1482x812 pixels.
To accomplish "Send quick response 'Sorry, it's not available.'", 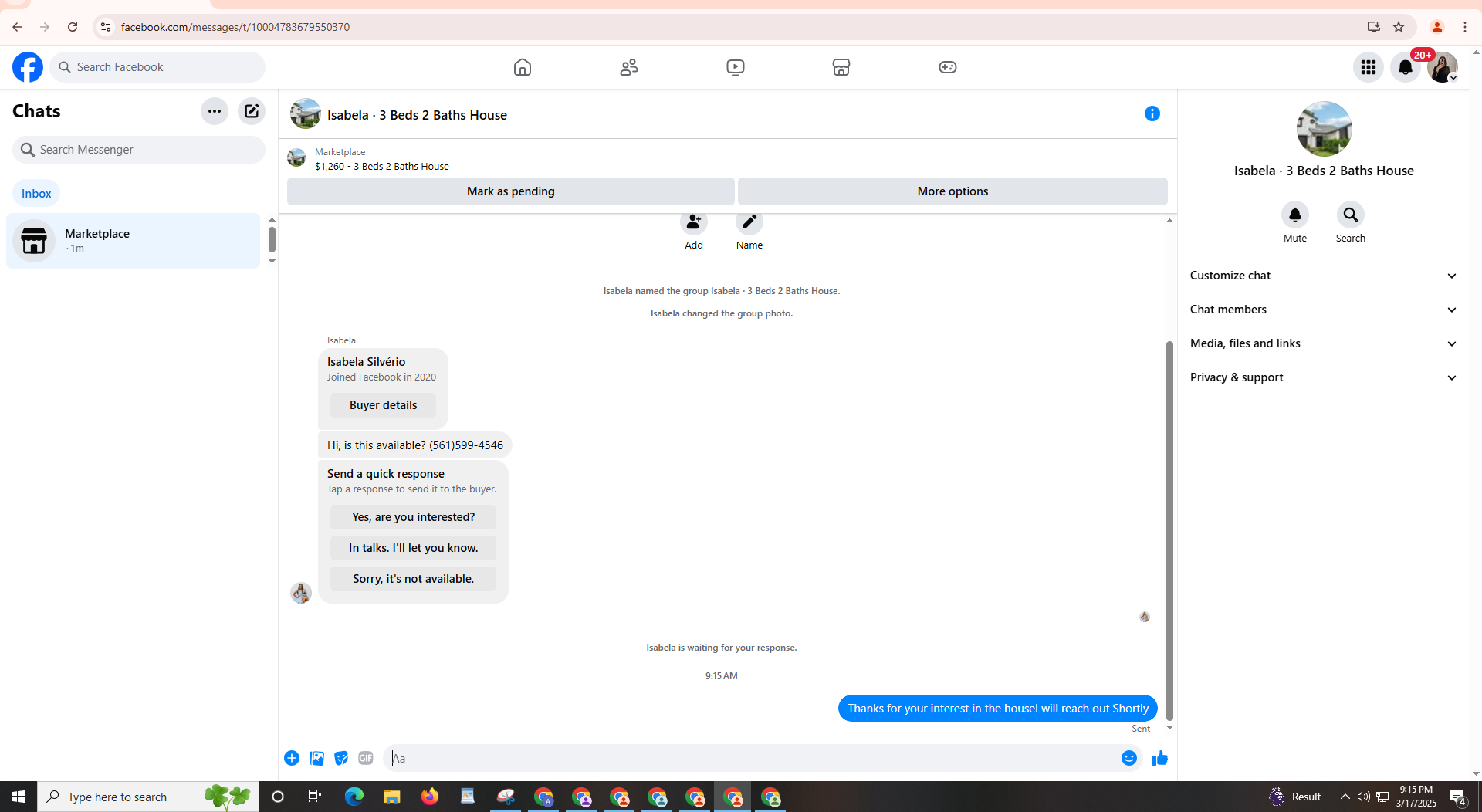I will coord(414,579).
